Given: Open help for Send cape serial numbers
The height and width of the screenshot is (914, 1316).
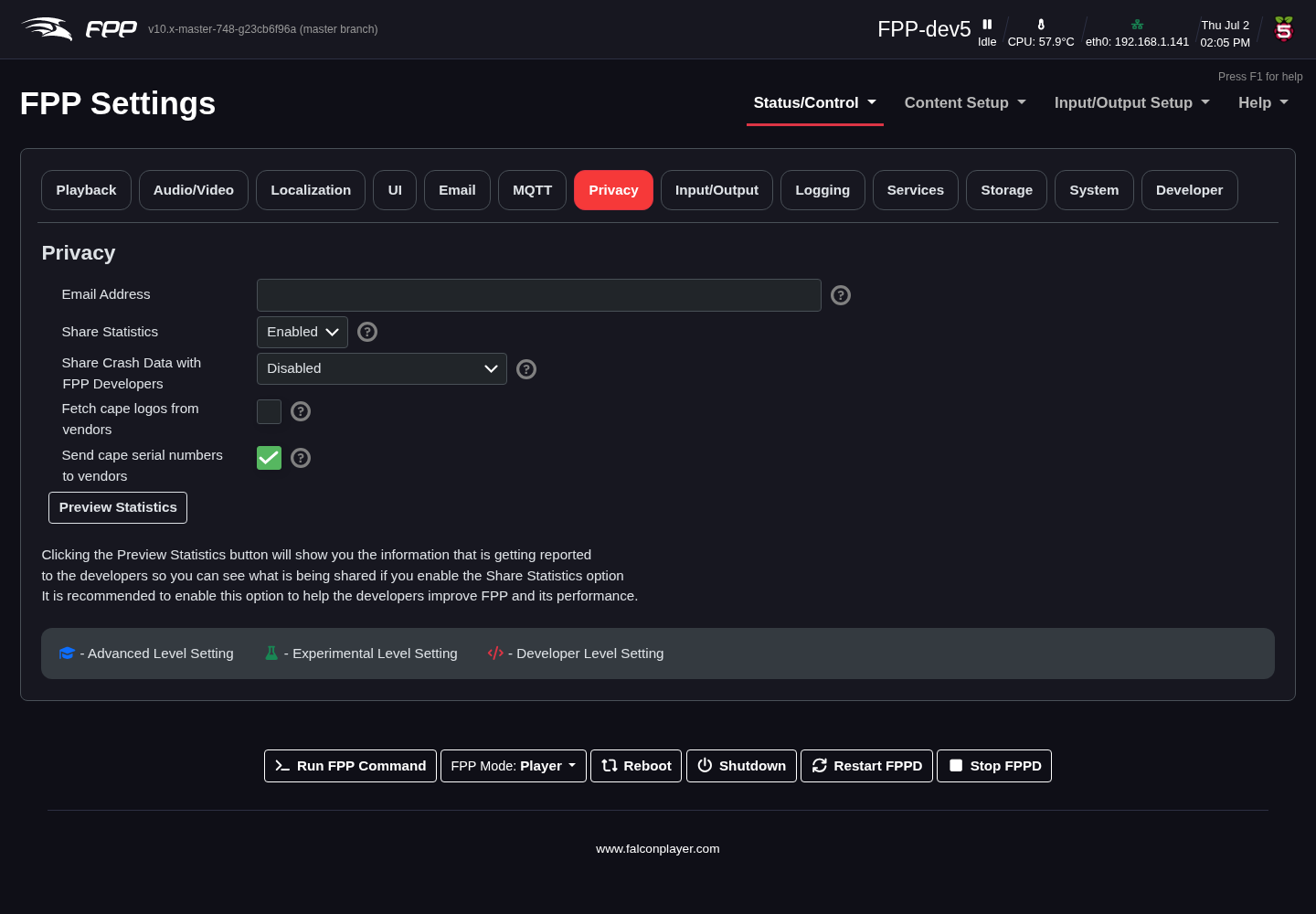Looking at the screenshot, I should (x=301, y=458).
